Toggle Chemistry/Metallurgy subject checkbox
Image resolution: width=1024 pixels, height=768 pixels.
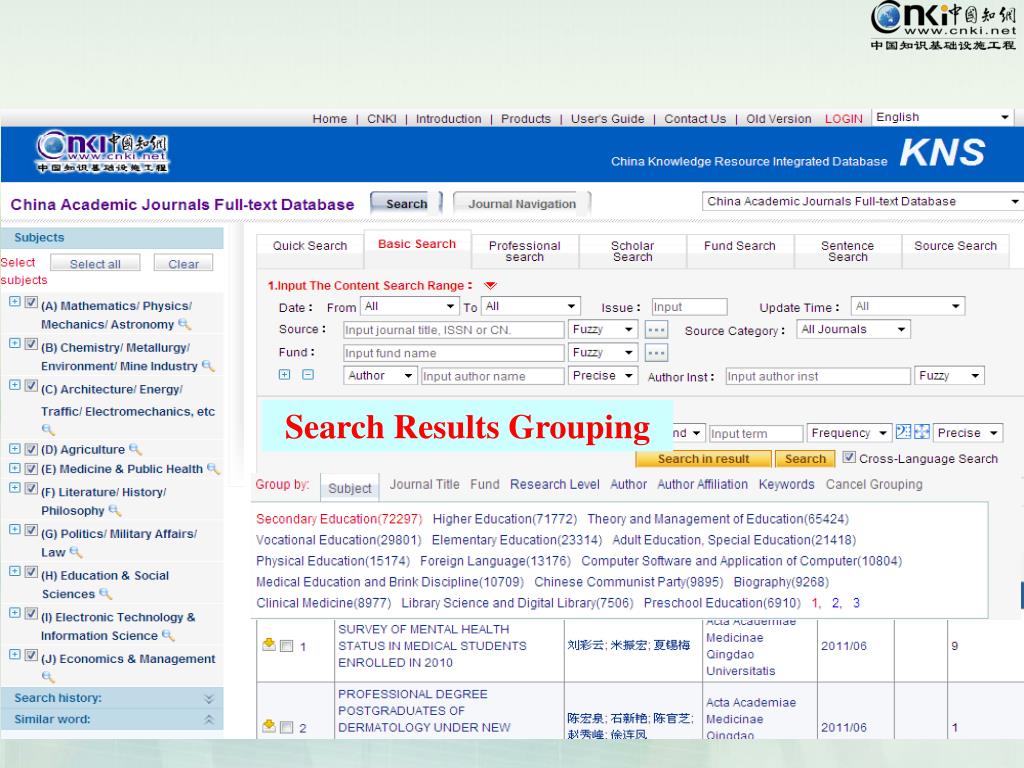31,344
